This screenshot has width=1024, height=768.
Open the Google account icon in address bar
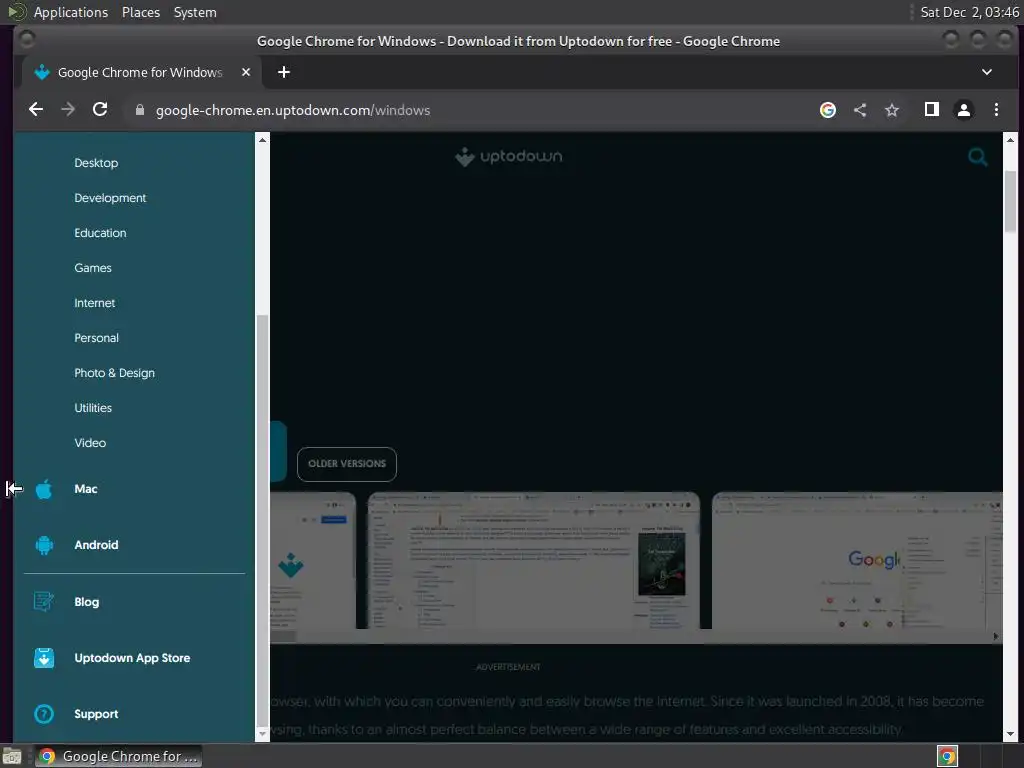click(827, 110)
